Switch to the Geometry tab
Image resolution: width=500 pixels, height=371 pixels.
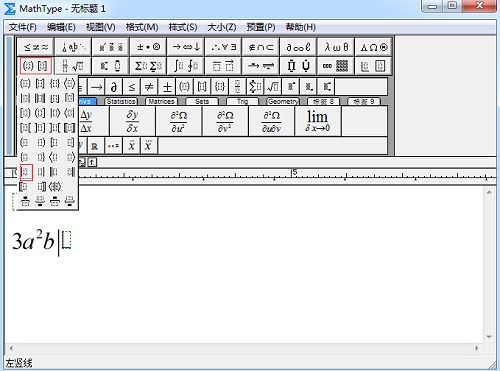(x=283, y=101)
